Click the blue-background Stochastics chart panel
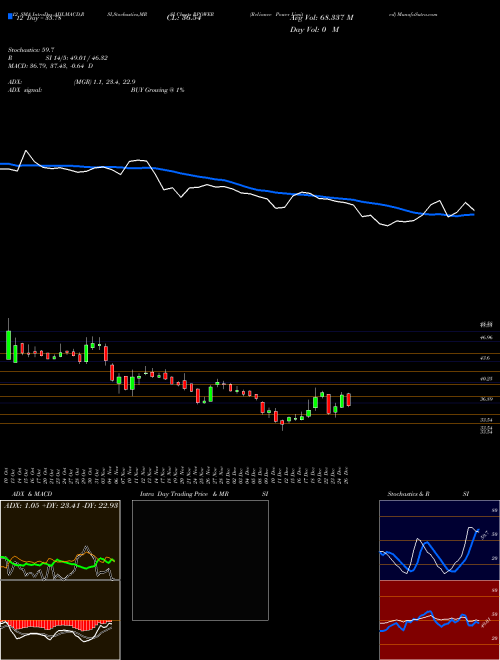This screenshot has height=660, width=500. 439,540
